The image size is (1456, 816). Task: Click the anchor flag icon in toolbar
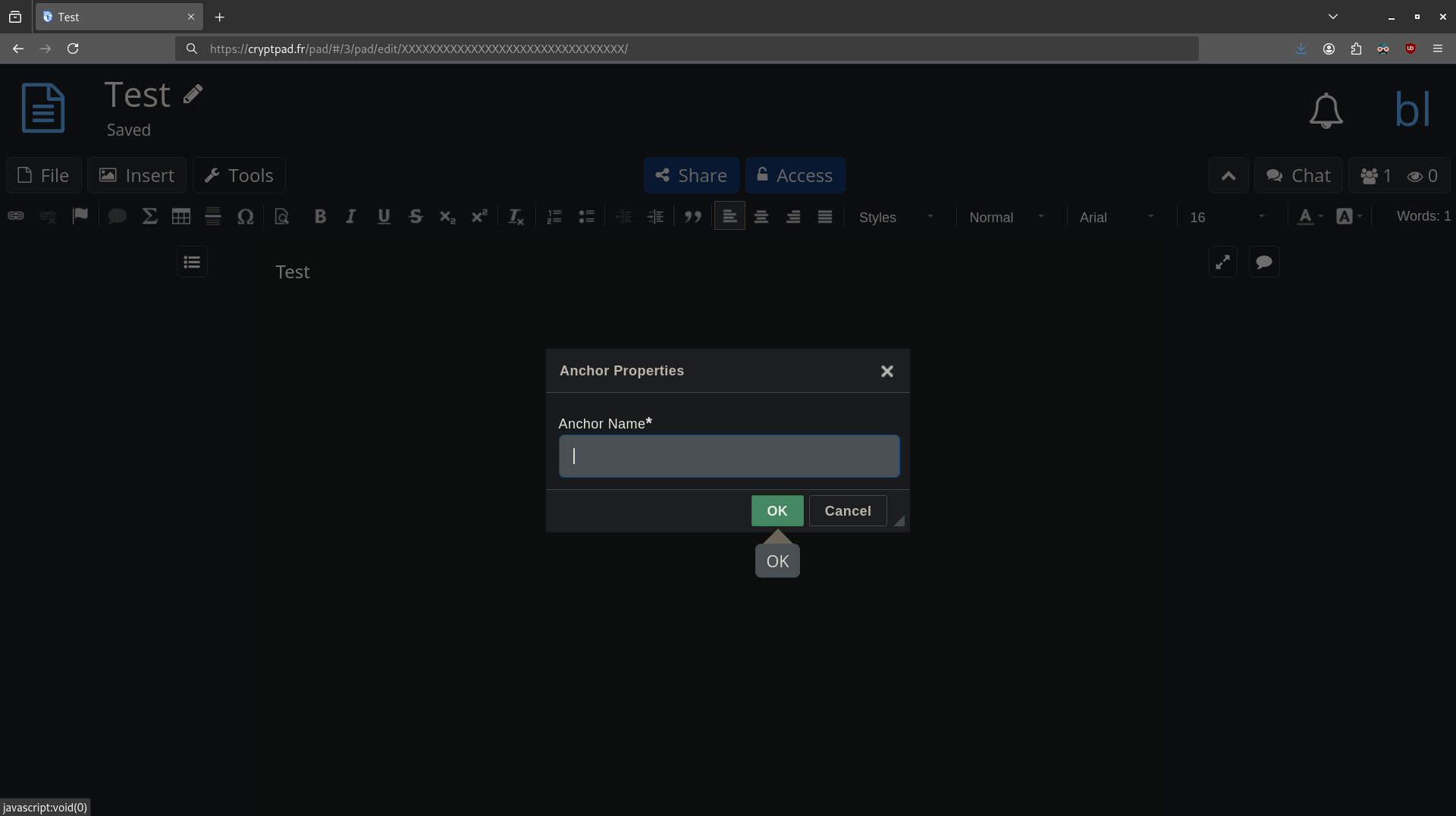coord(80,216)
